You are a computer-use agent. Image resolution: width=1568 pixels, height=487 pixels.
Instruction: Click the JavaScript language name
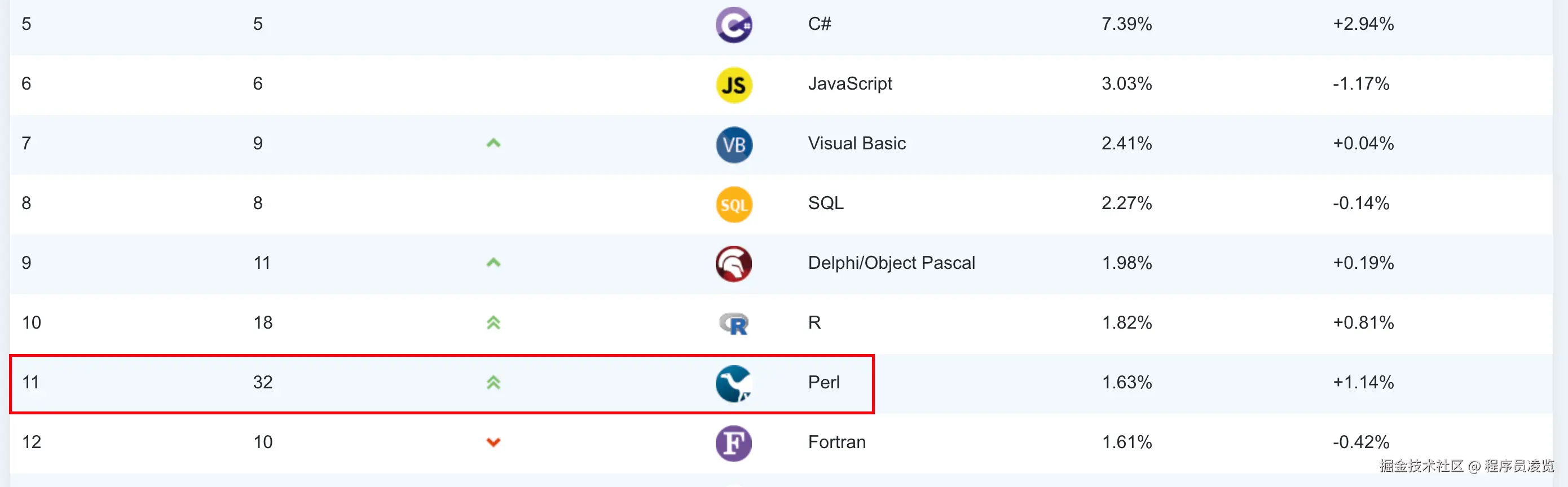tap(850, 83)
